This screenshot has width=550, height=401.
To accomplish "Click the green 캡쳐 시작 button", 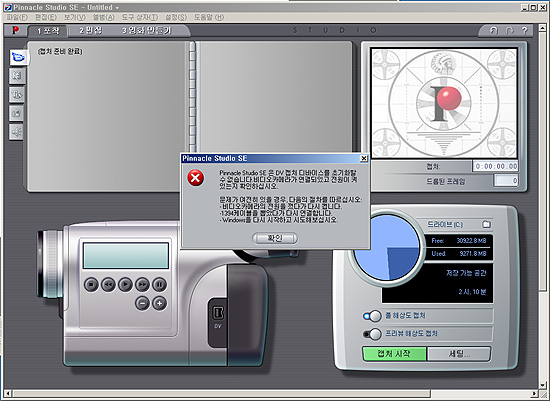I will [394, 354].
